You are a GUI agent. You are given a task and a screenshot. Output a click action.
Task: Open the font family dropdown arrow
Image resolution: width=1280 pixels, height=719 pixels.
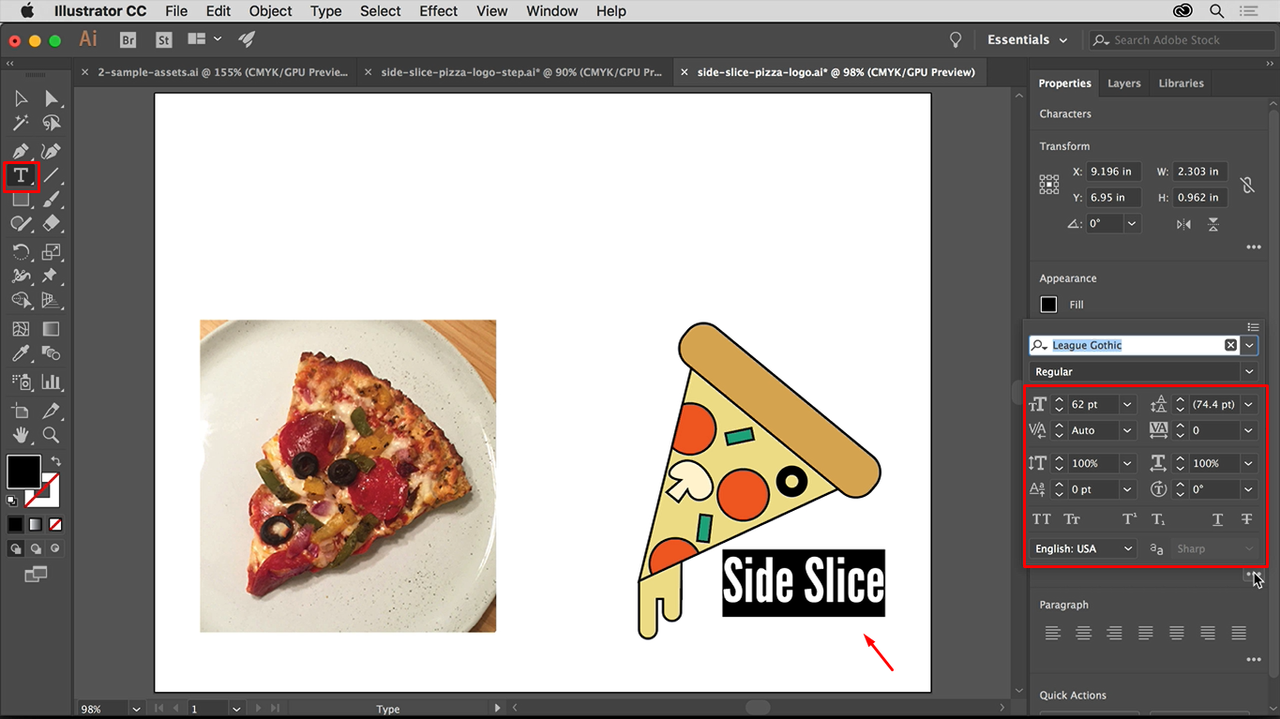[x=1249, y=345]
